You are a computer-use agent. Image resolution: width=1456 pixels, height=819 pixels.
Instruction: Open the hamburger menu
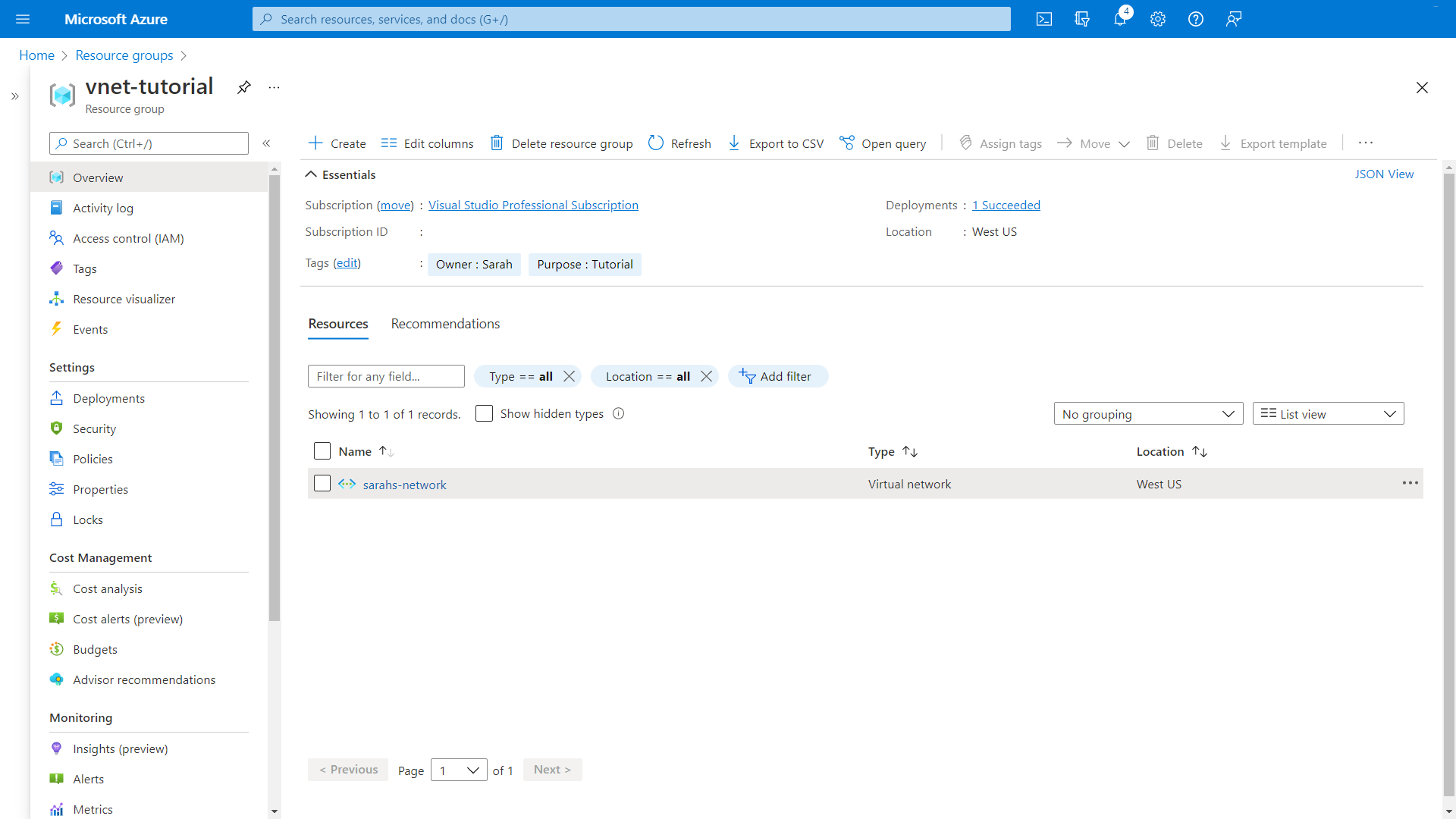point(23,19)
